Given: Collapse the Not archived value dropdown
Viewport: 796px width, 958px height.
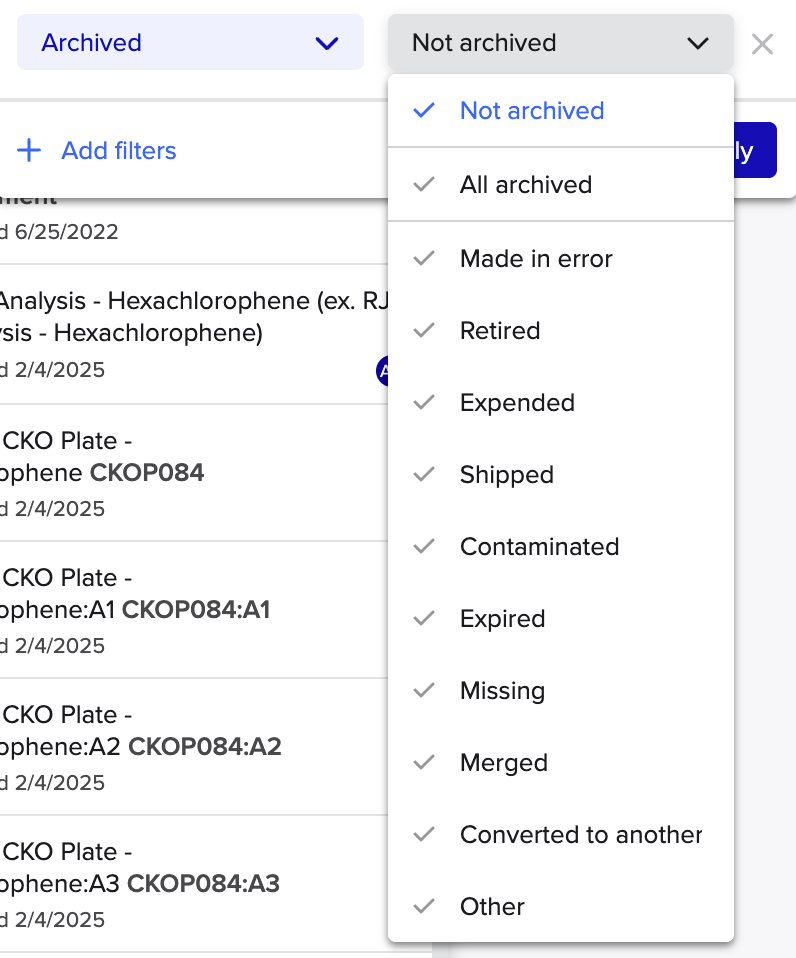Looking at the screenshot, I should coord(560,43).
